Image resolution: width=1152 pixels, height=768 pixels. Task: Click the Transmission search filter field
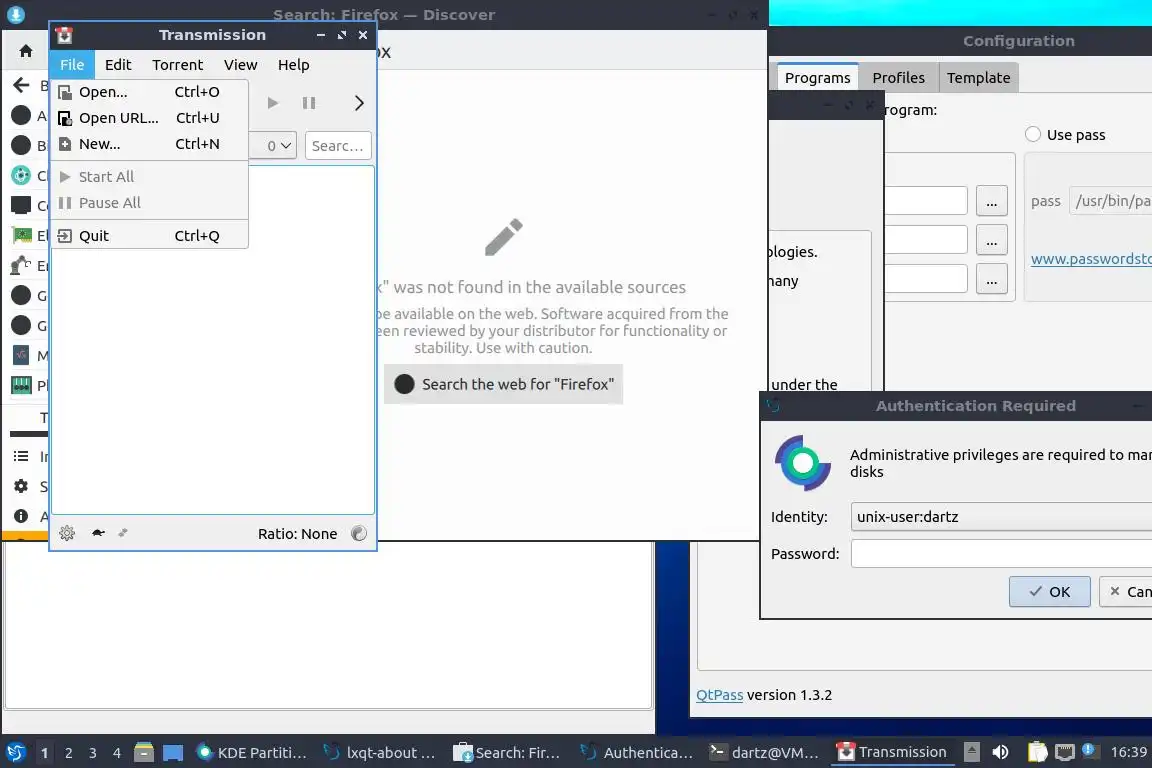point(338,146)
